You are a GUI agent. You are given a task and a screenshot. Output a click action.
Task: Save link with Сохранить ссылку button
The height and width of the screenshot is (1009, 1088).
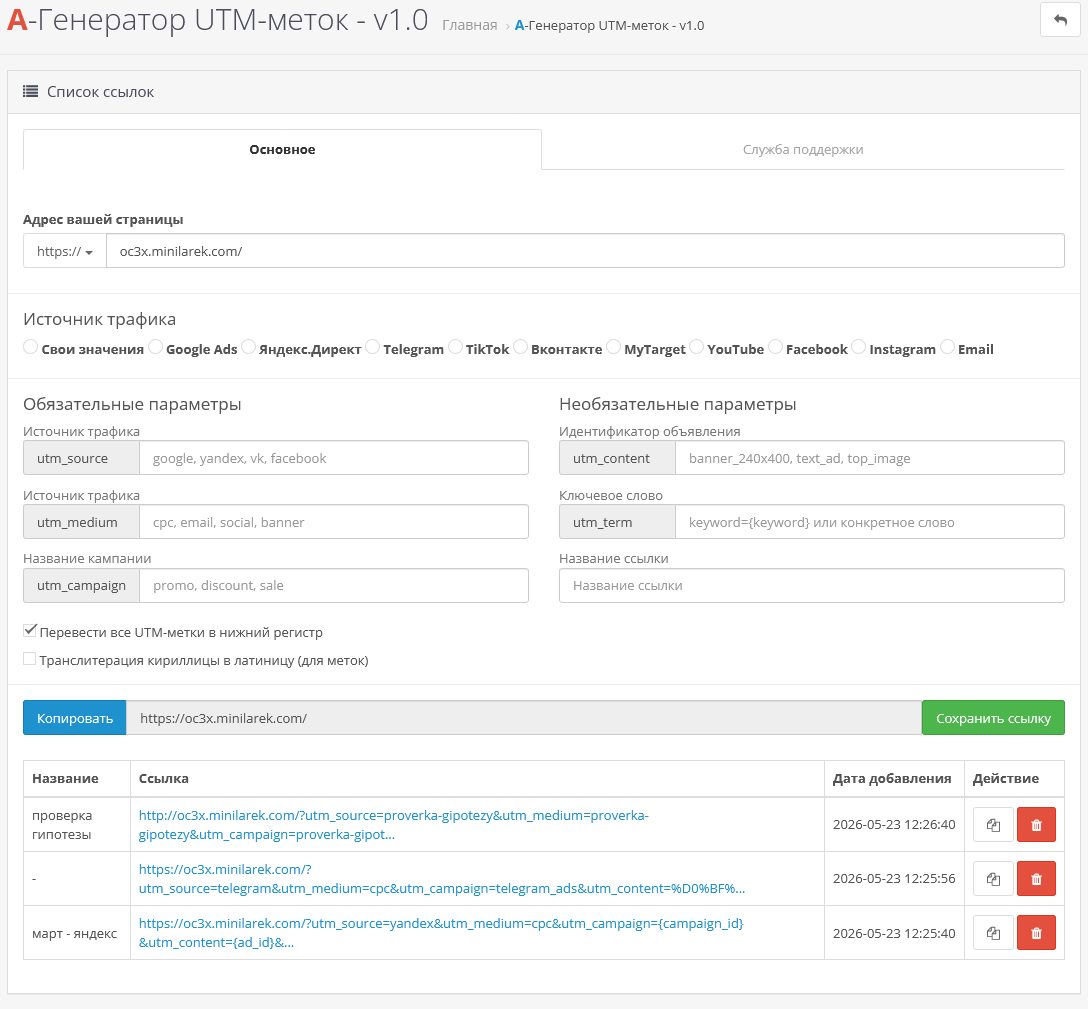(993, 718)
